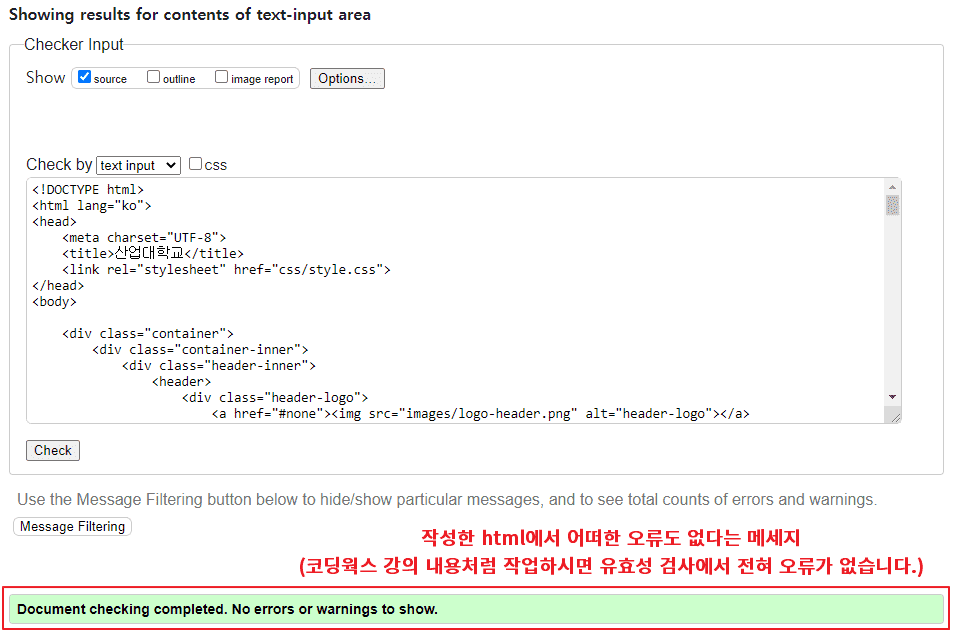
Task: Enable the outline checkbox
Action: pyautogui.click(x=153, y=77)
